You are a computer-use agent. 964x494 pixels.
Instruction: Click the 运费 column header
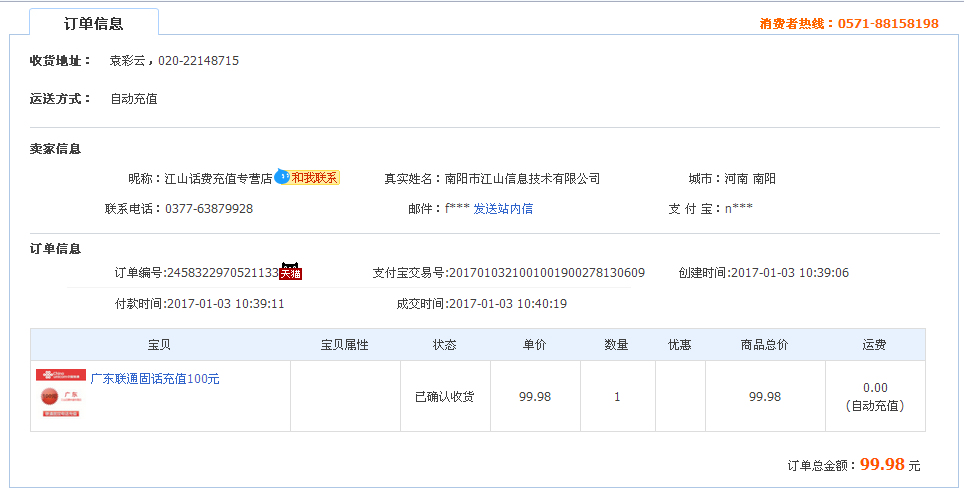coord(875,345)
